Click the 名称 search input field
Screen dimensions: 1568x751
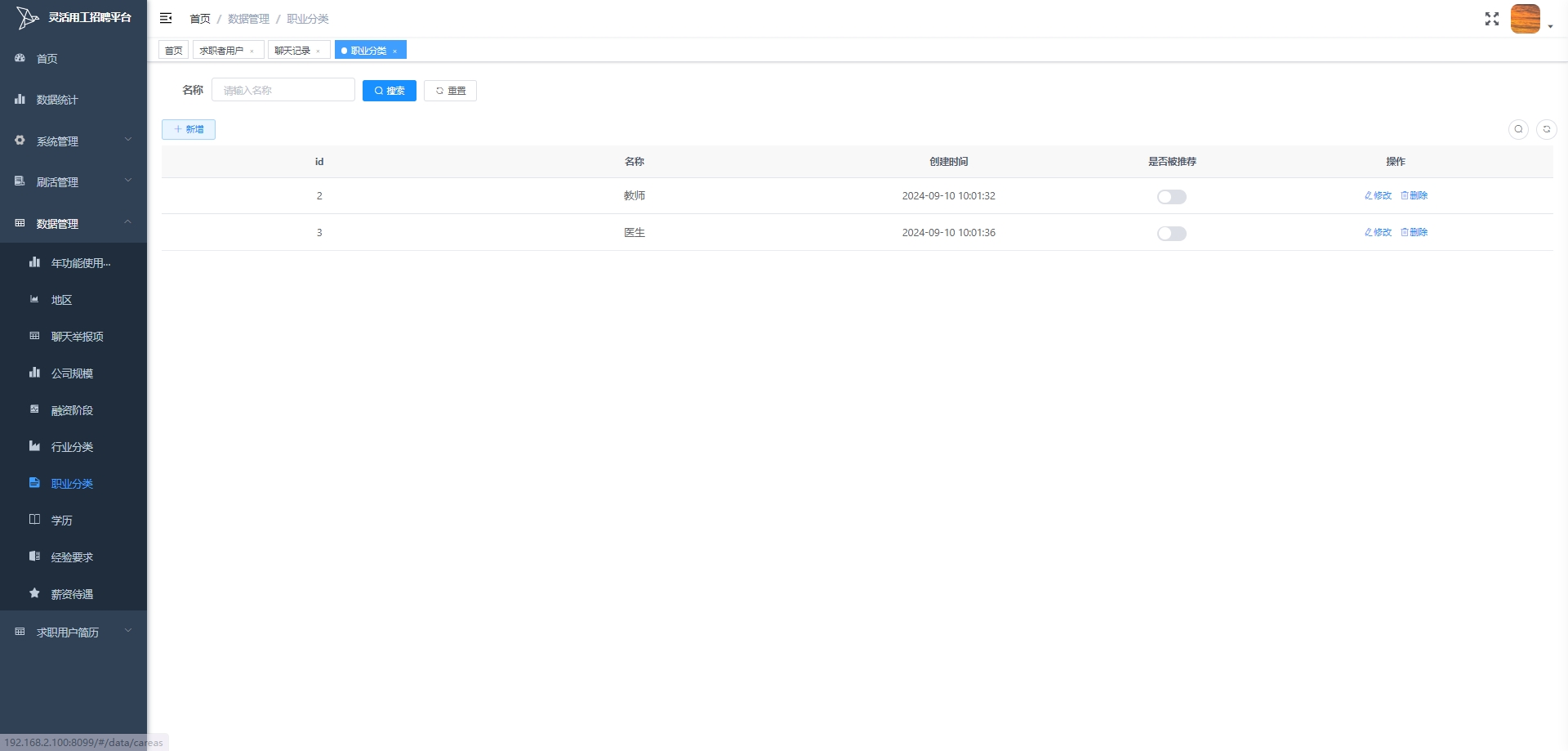[x=283, y=90]
